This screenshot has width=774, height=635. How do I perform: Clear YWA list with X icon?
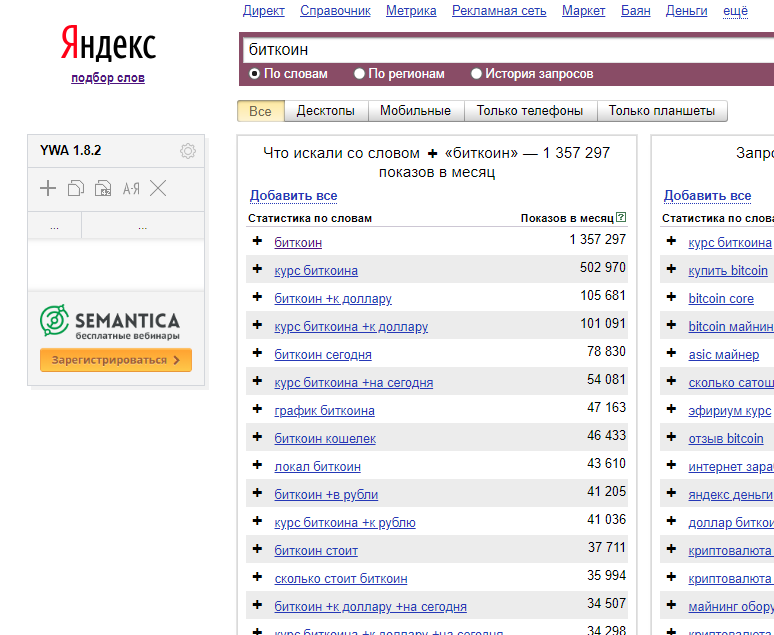(x=158, y=188)
